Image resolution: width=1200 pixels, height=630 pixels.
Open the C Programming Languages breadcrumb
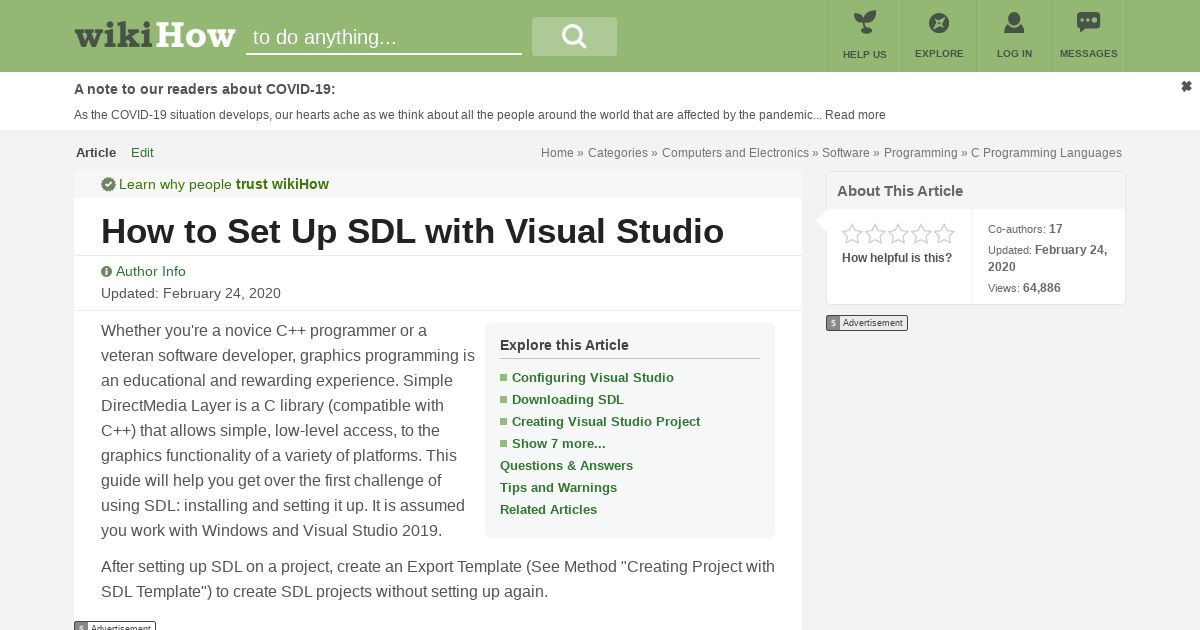coord(1046,153)
